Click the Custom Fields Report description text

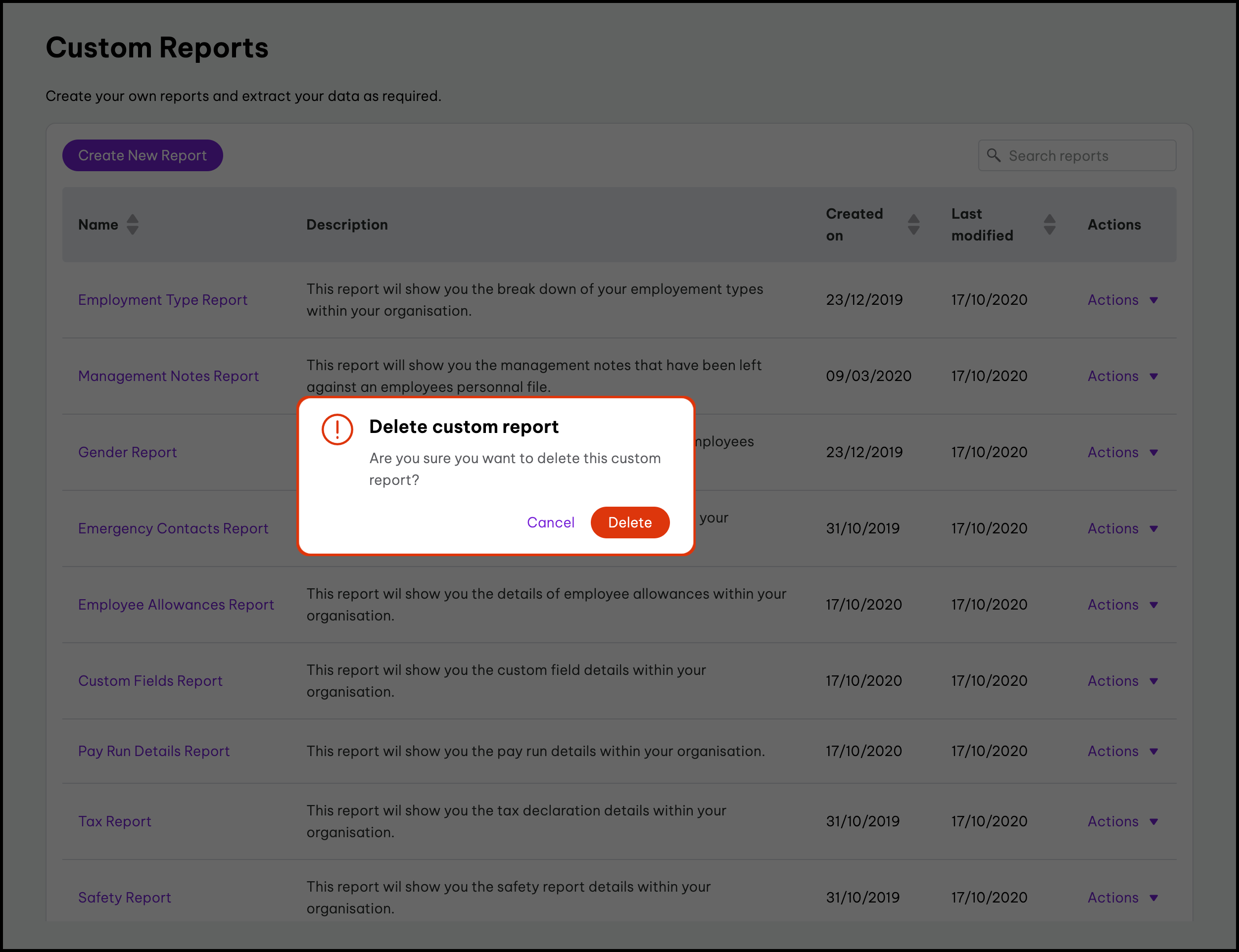point(507,680)
